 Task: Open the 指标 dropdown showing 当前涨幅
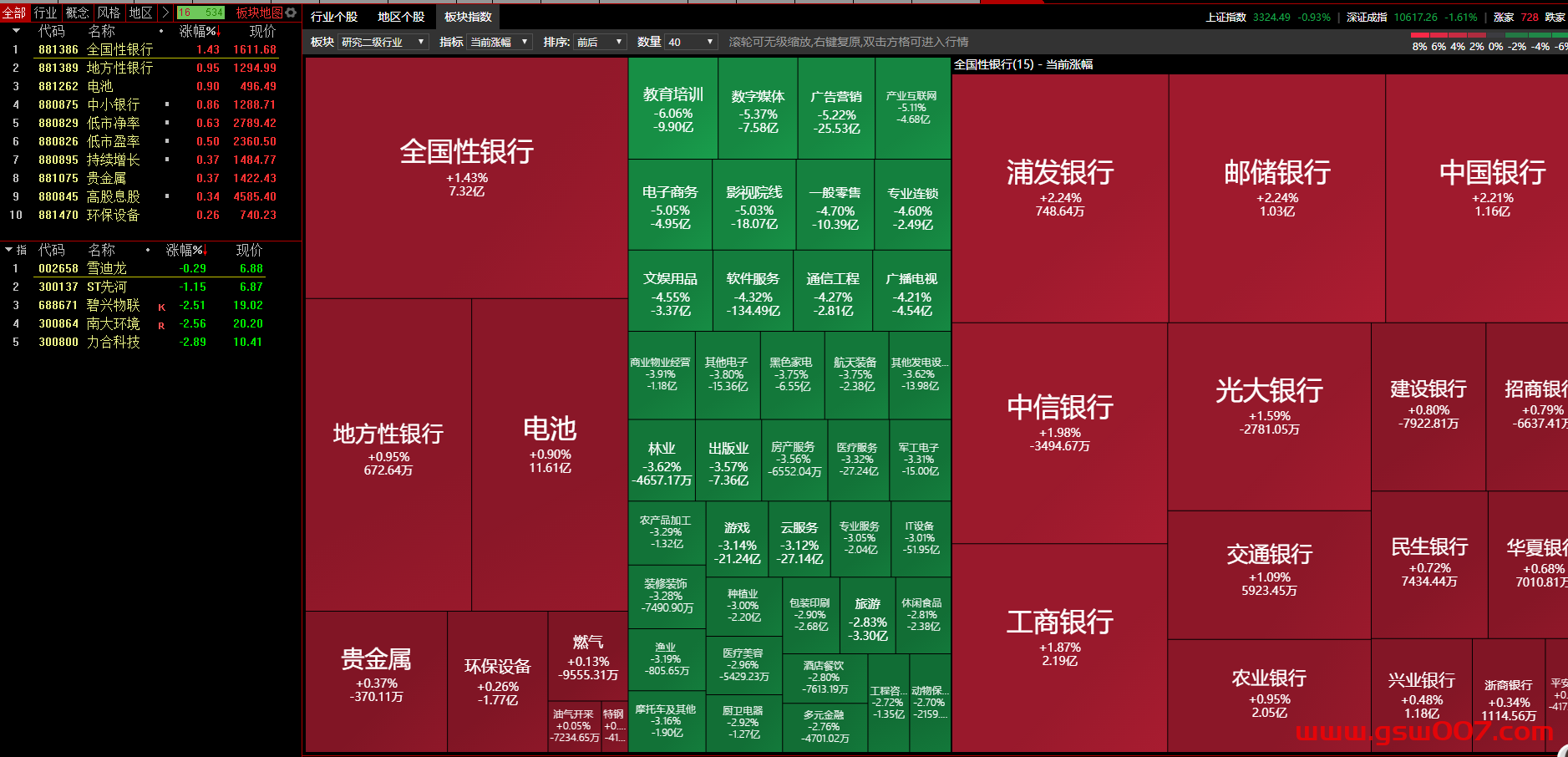(x=500, y=42)
